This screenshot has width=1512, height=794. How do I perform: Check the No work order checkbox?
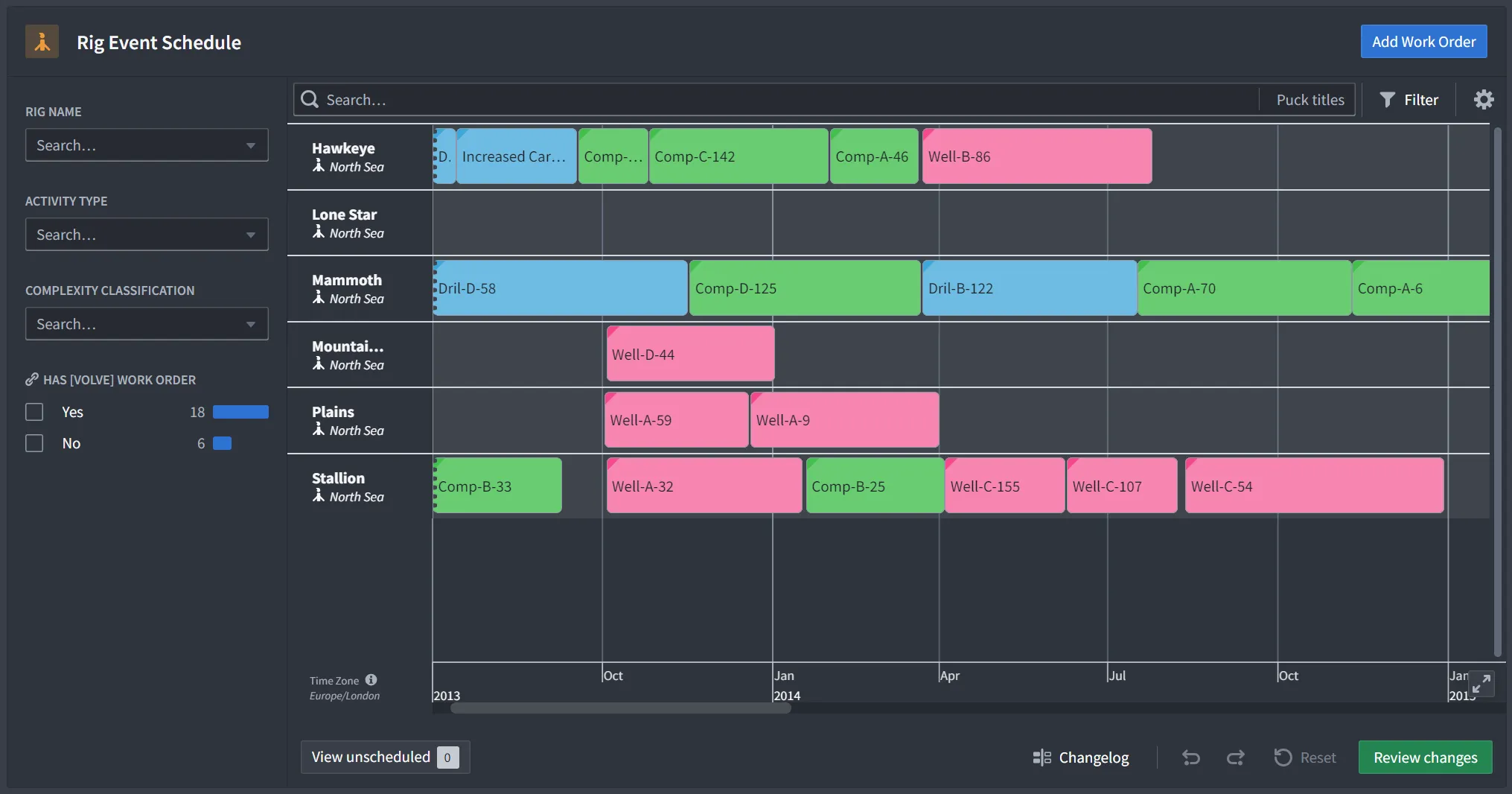click(x=34, y=443)
